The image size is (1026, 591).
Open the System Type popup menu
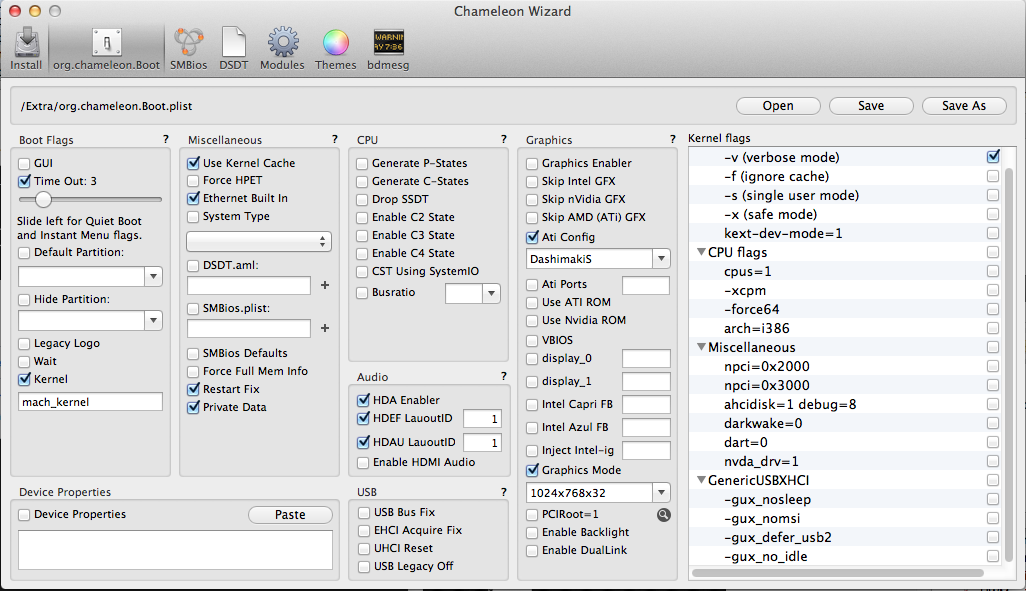tap(259, 242)
